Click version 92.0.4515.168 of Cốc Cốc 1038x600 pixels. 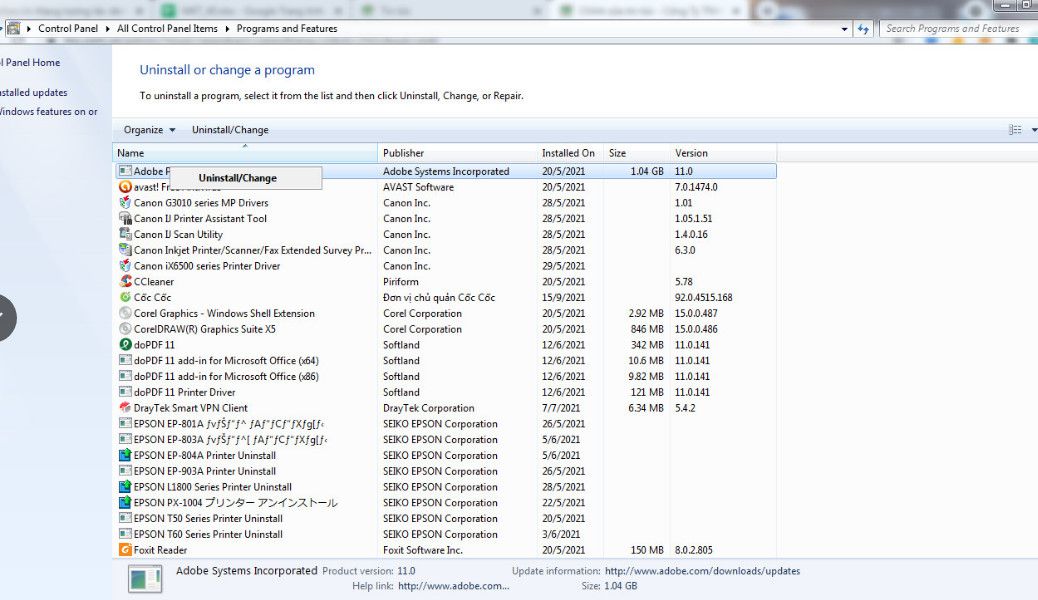[704, 297]
